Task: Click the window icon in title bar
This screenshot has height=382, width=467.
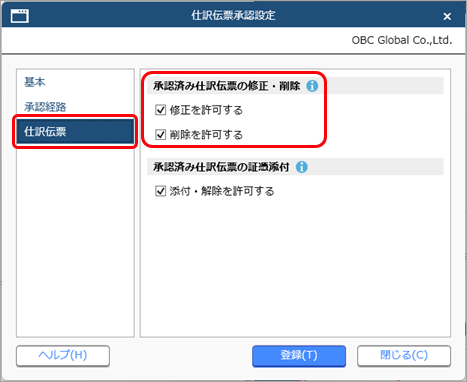Action: point(20,16)
